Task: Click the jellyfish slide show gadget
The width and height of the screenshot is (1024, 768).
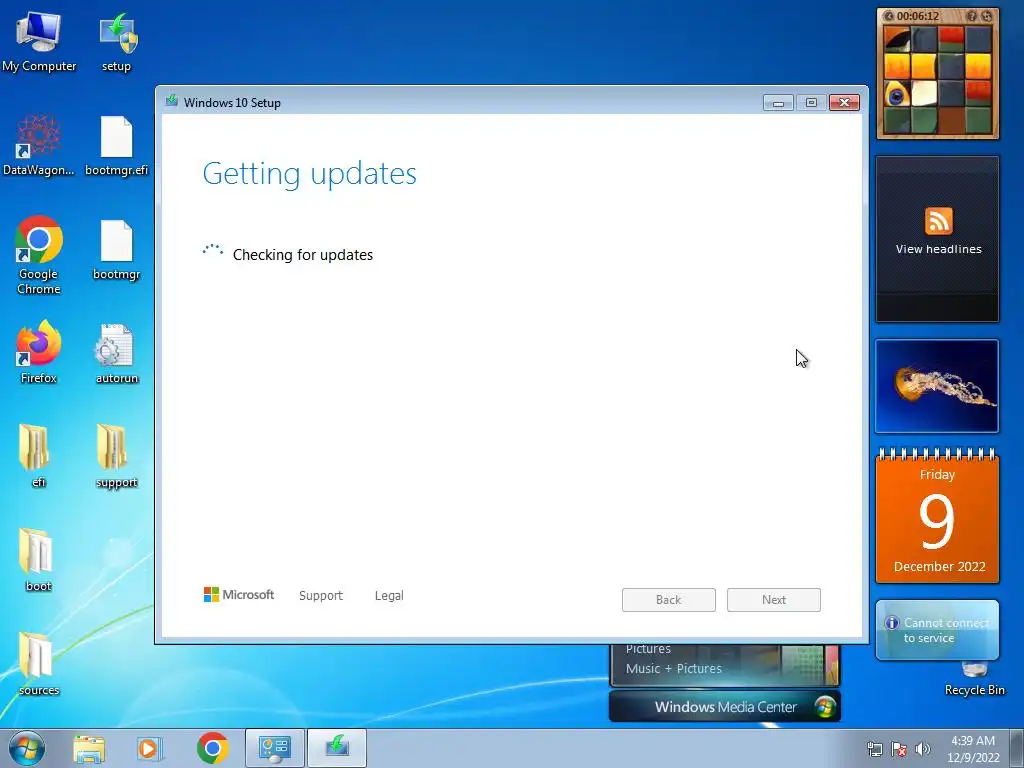Action: (x=937, y=386)
